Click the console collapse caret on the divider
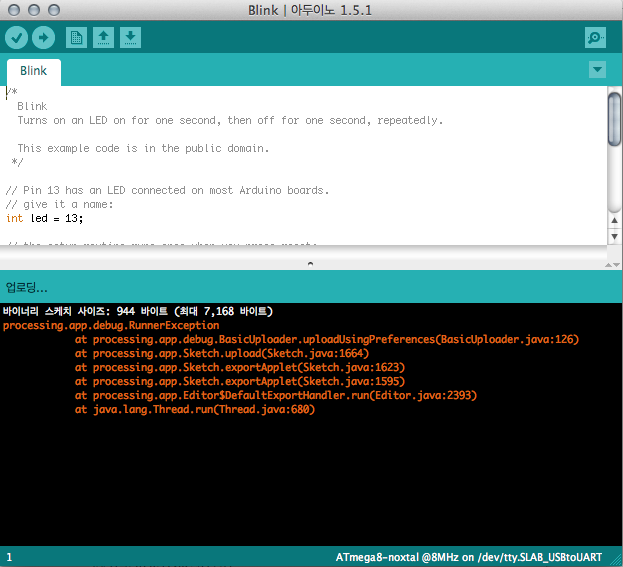The height and width of the screenshot is (567, 623). tap(310, 263)
